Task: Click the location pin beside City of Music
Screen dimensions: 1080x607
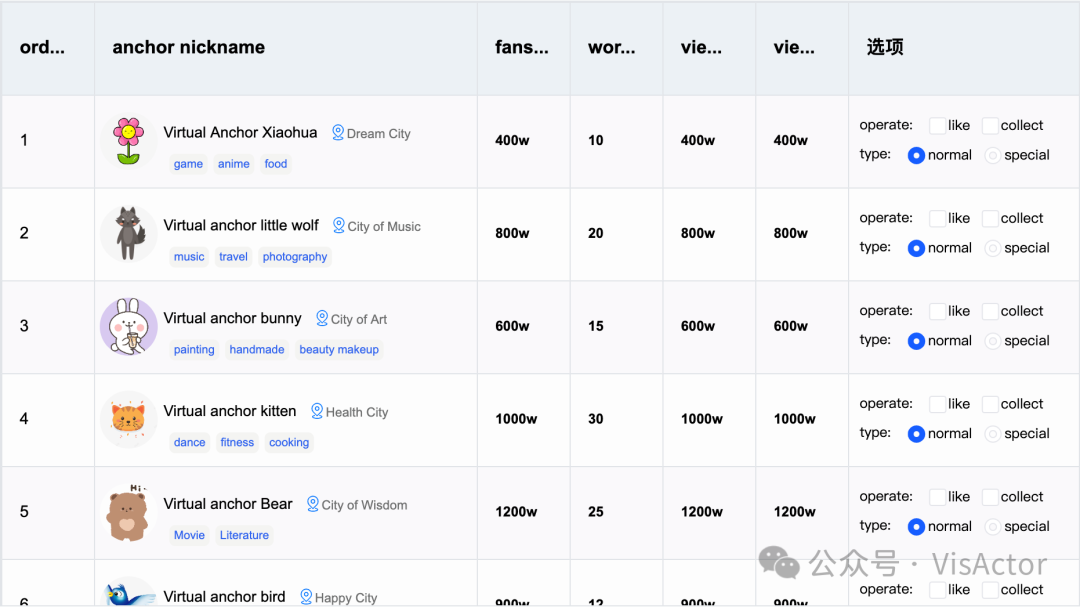Action: pos(339,225)
